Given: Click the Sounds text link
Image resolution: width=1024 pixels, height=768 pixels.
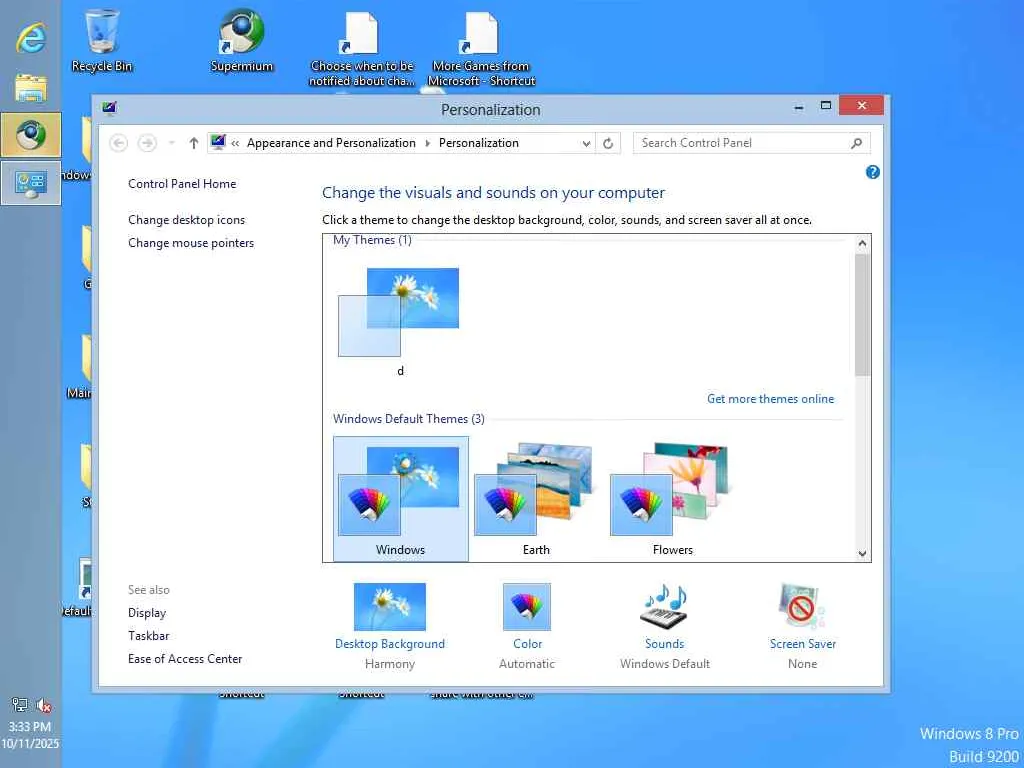Looking at the screenshot, I should coord(664,644).
